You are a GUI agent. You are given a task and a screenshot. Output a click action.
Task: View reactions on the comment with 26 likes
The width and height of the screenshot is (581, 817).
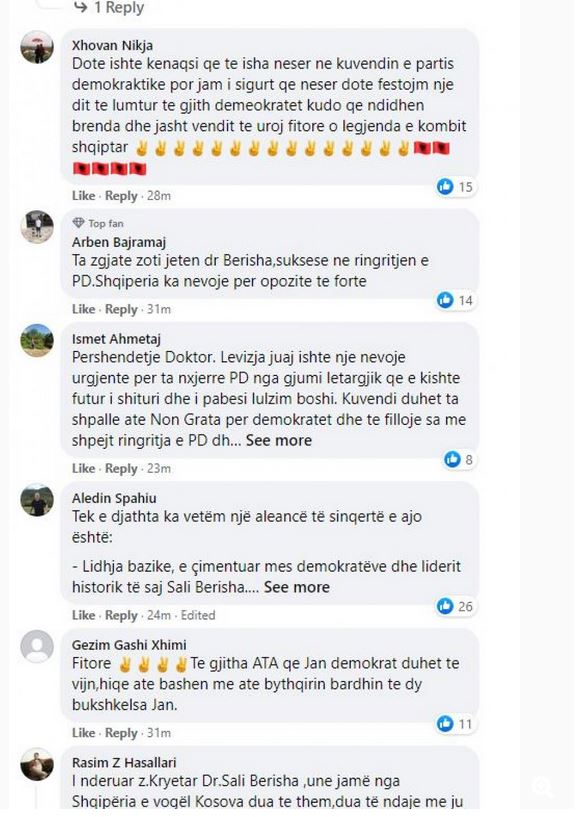pyautogui.click(x=455, y=606)
